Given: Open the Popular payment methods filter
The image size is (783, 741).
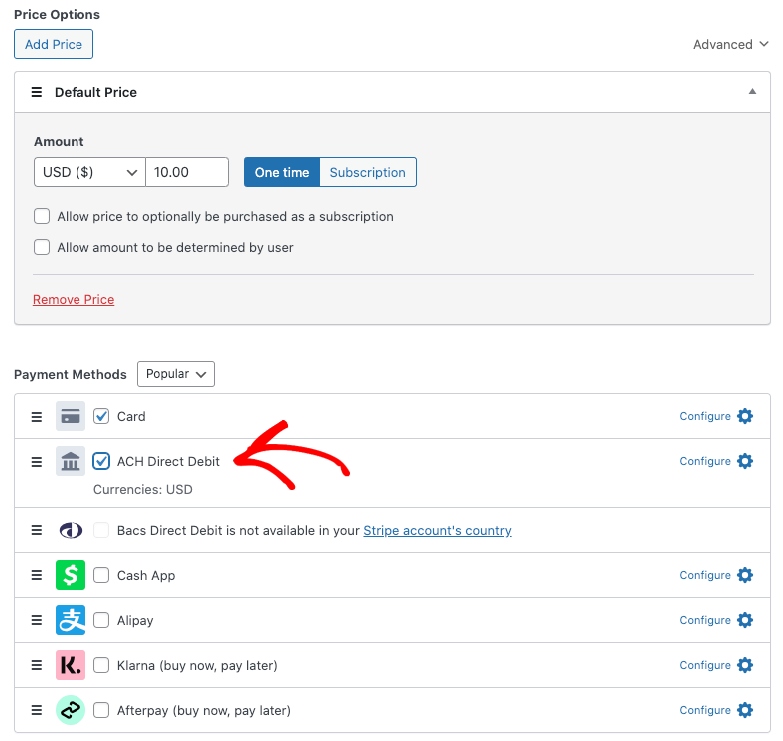Looking at the screenshot, I should [176, 374].
